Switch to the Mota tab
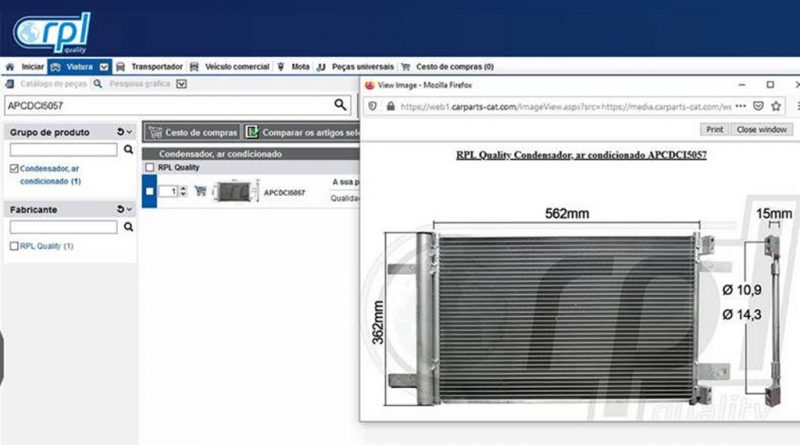 click(301, 67)
